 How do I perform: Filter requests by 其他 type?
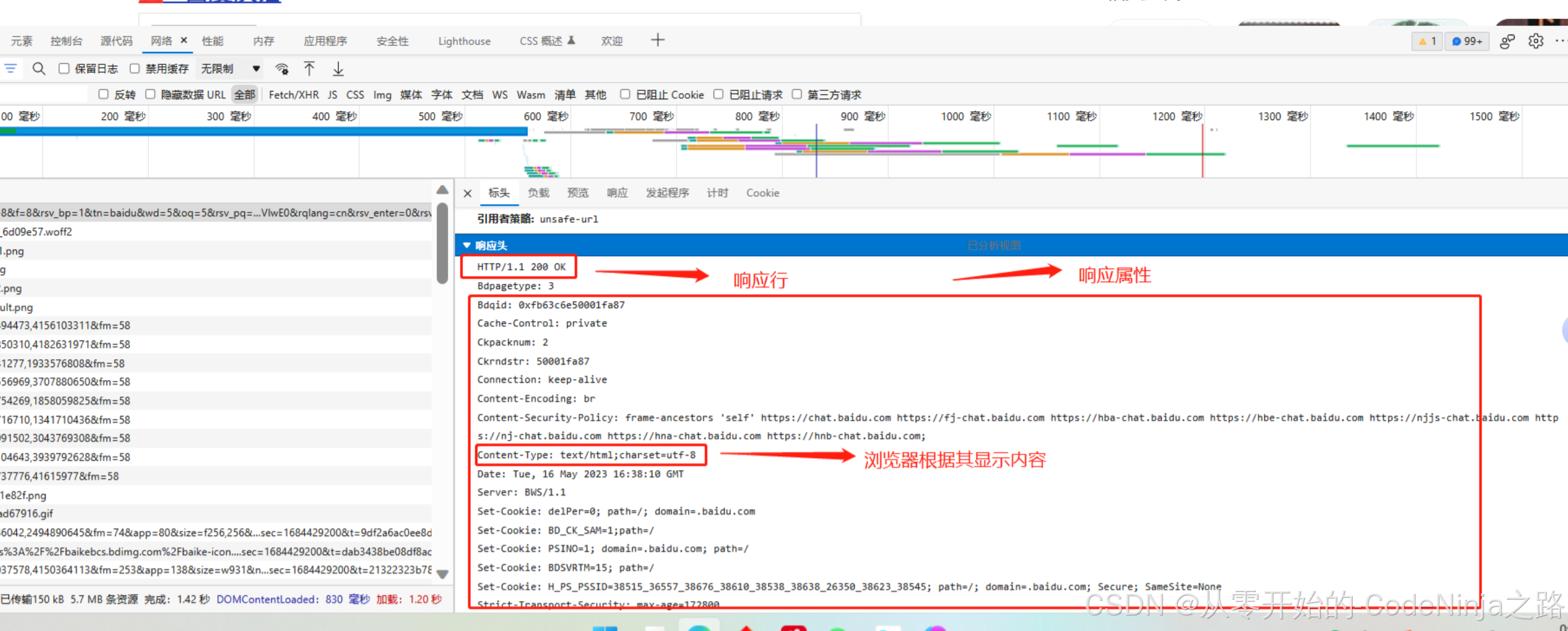pos(595,95)
